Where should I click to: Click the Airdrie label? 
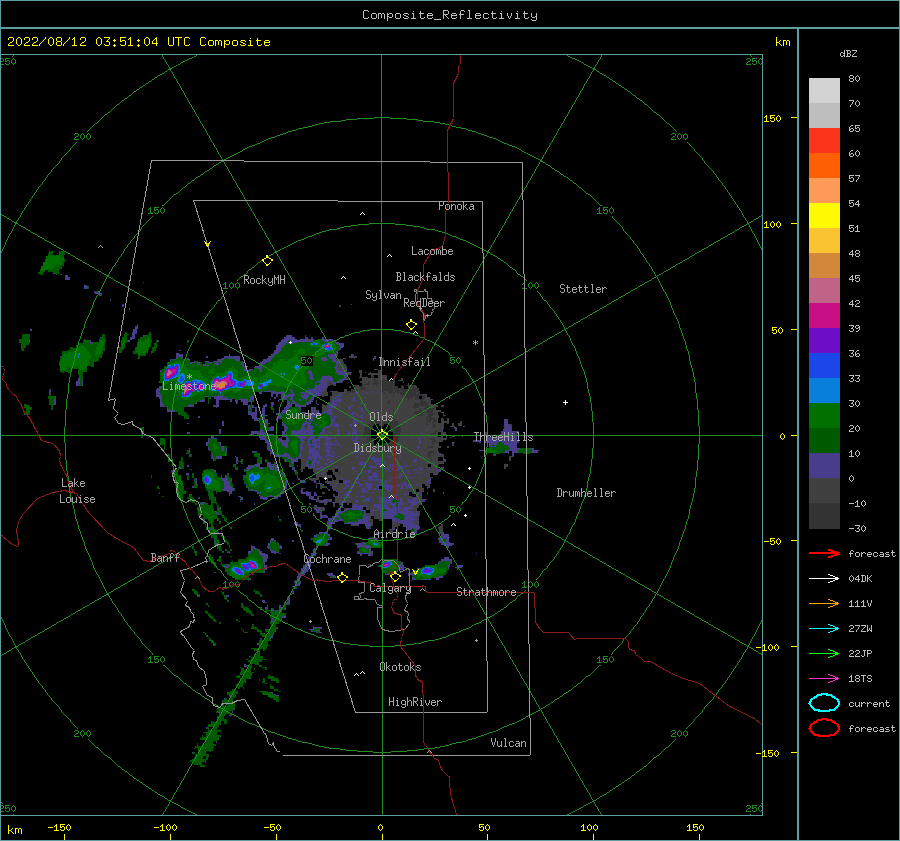[394, 534]
